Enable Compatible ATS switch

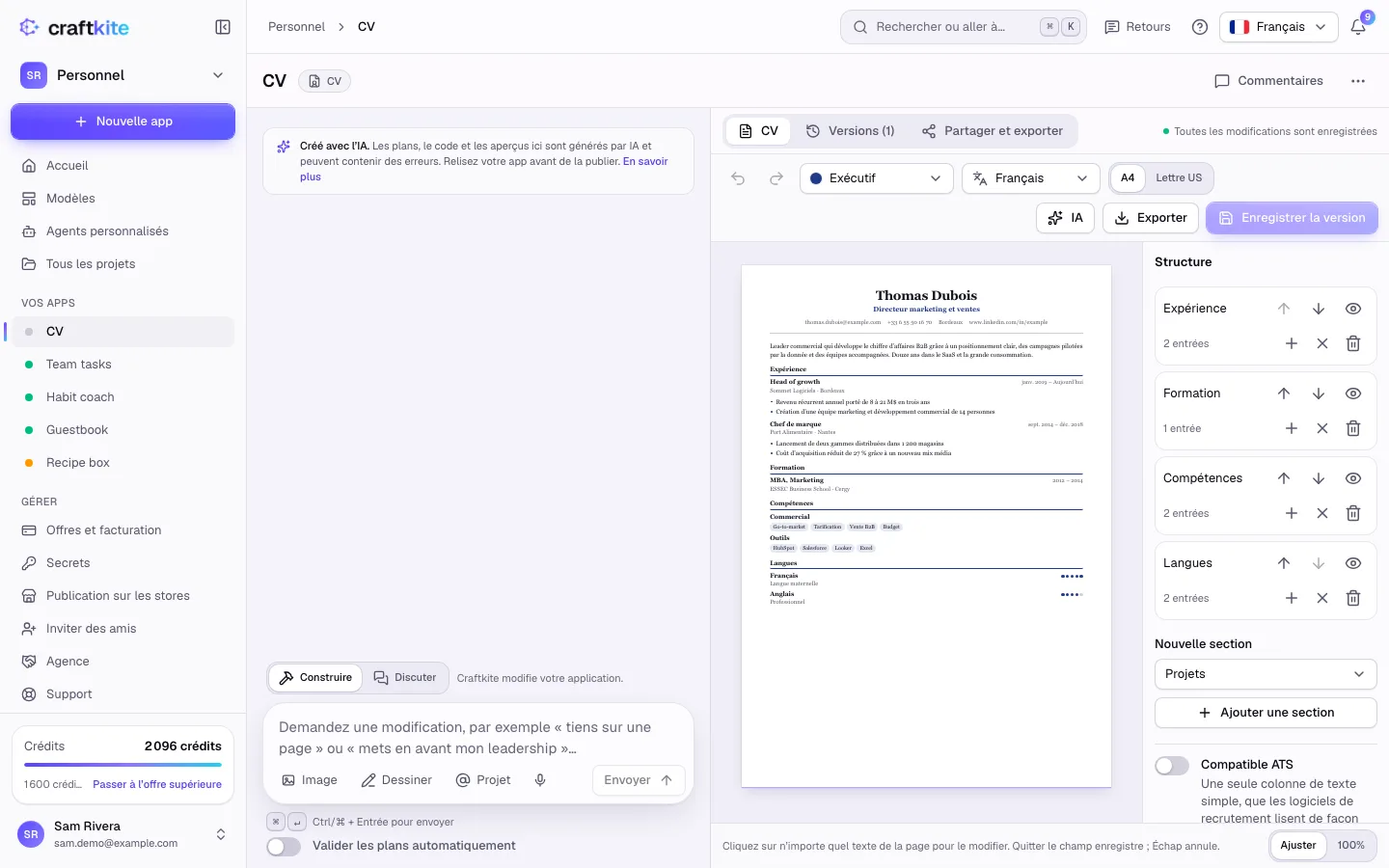click(x=1172, y=766)
